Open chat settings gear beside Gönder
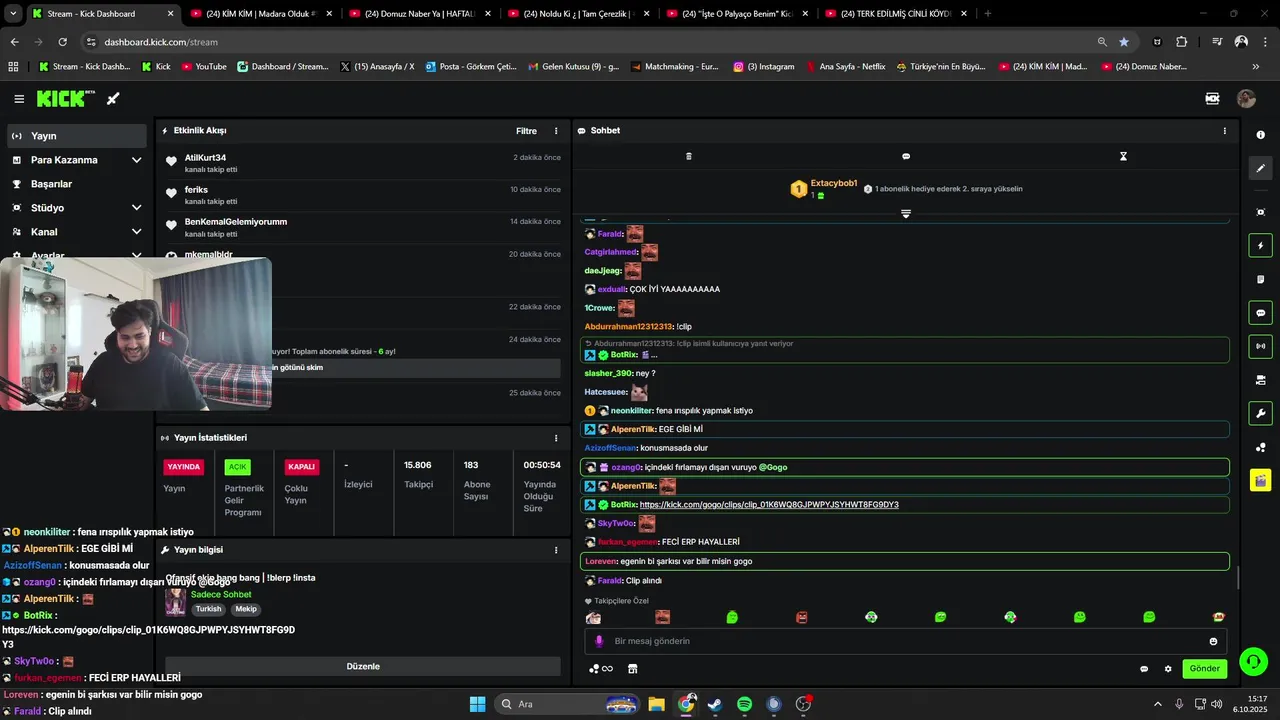 point(1168,669)
